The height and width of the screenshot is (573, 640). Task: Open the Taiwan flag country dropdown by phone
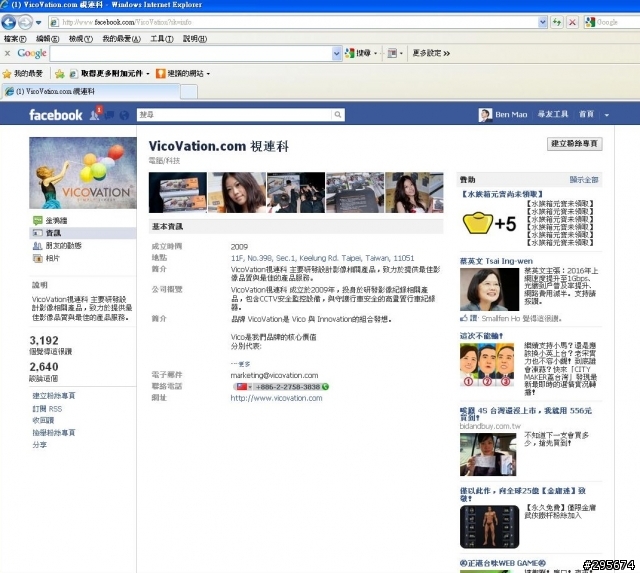click(x=244, y=387)
